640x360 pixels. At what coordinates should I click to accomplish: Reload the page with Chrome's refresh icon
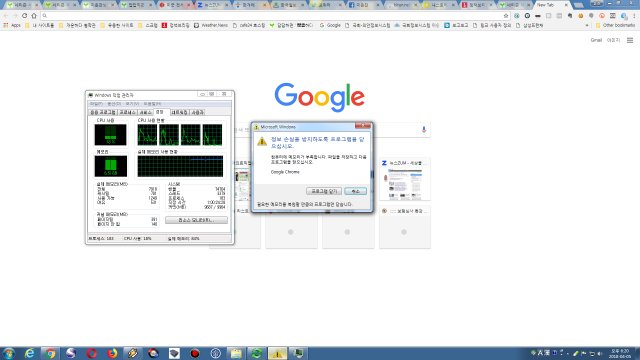click(24, 16)
